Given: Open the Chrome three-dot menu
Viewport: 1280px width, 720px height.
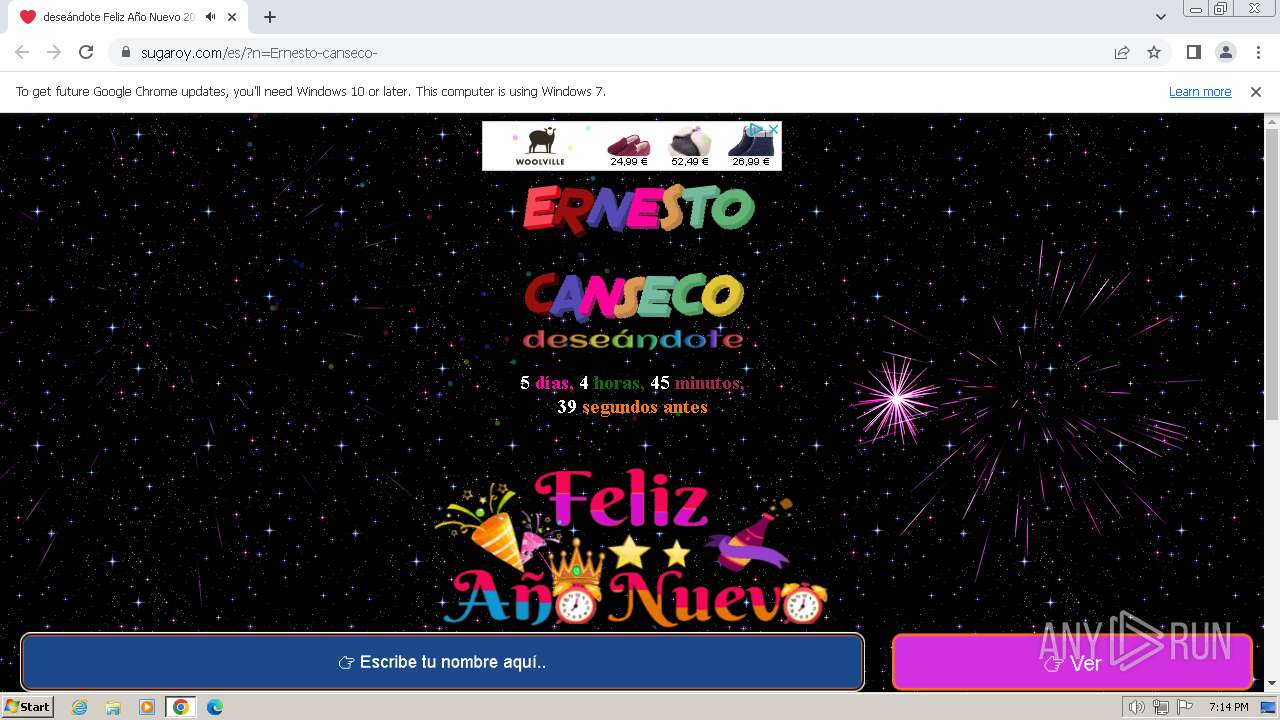Looking at the screenshot, I should (1258, 53).
